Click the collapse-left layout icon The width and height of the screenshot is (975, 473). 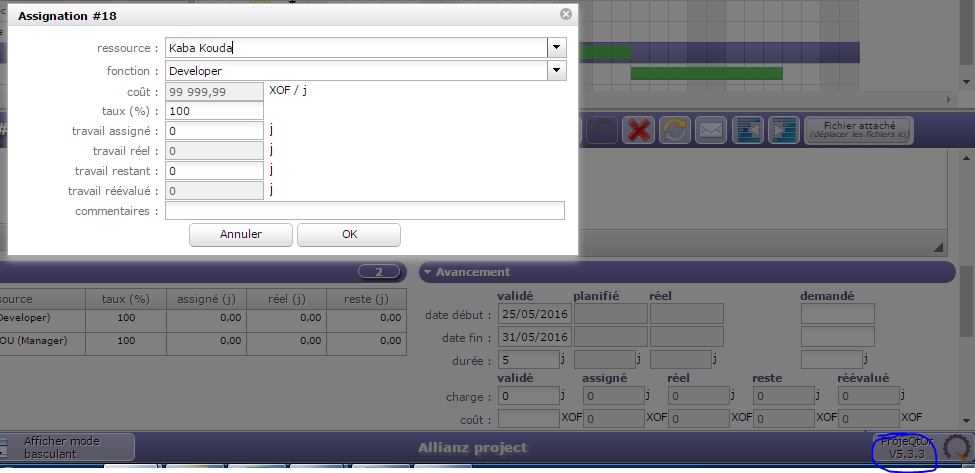tap(748, 131)
